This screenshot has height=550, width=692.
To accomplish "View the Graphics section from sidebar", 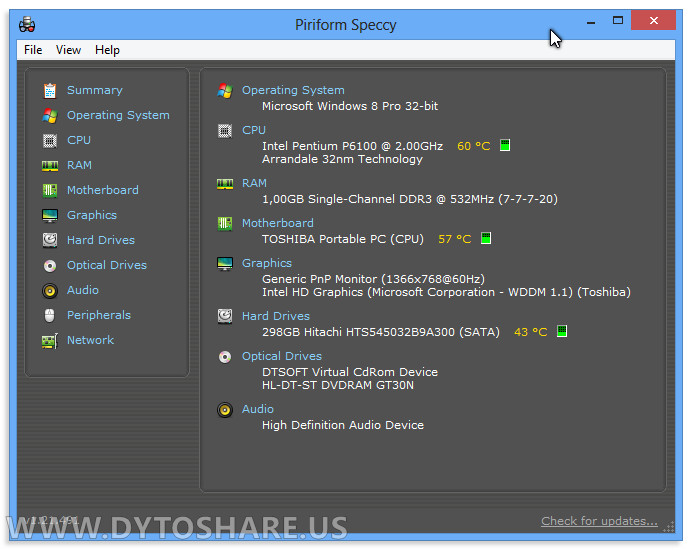I will [92, 215].
